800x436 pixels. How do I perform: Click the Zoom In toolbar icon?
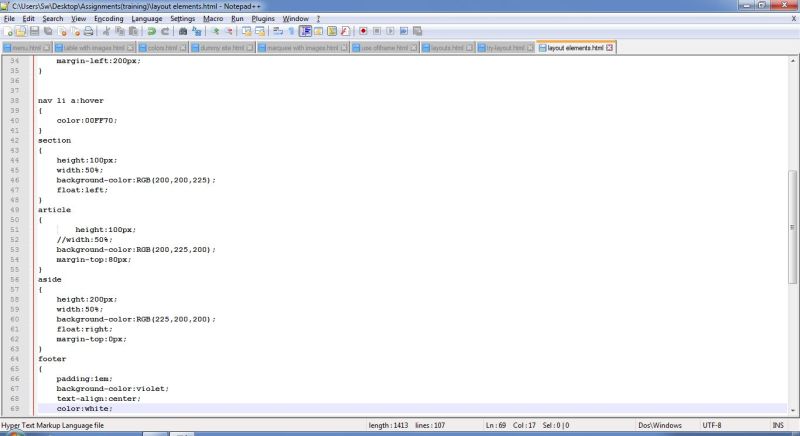[x=215, y=31]
